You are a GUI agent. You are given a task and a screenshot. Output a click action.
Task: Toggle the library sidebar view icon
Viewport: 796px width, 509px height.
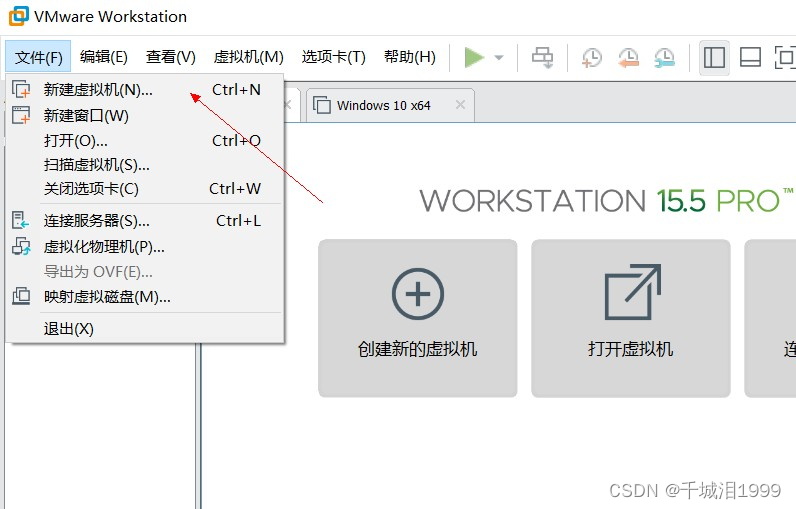click(714, 57)
